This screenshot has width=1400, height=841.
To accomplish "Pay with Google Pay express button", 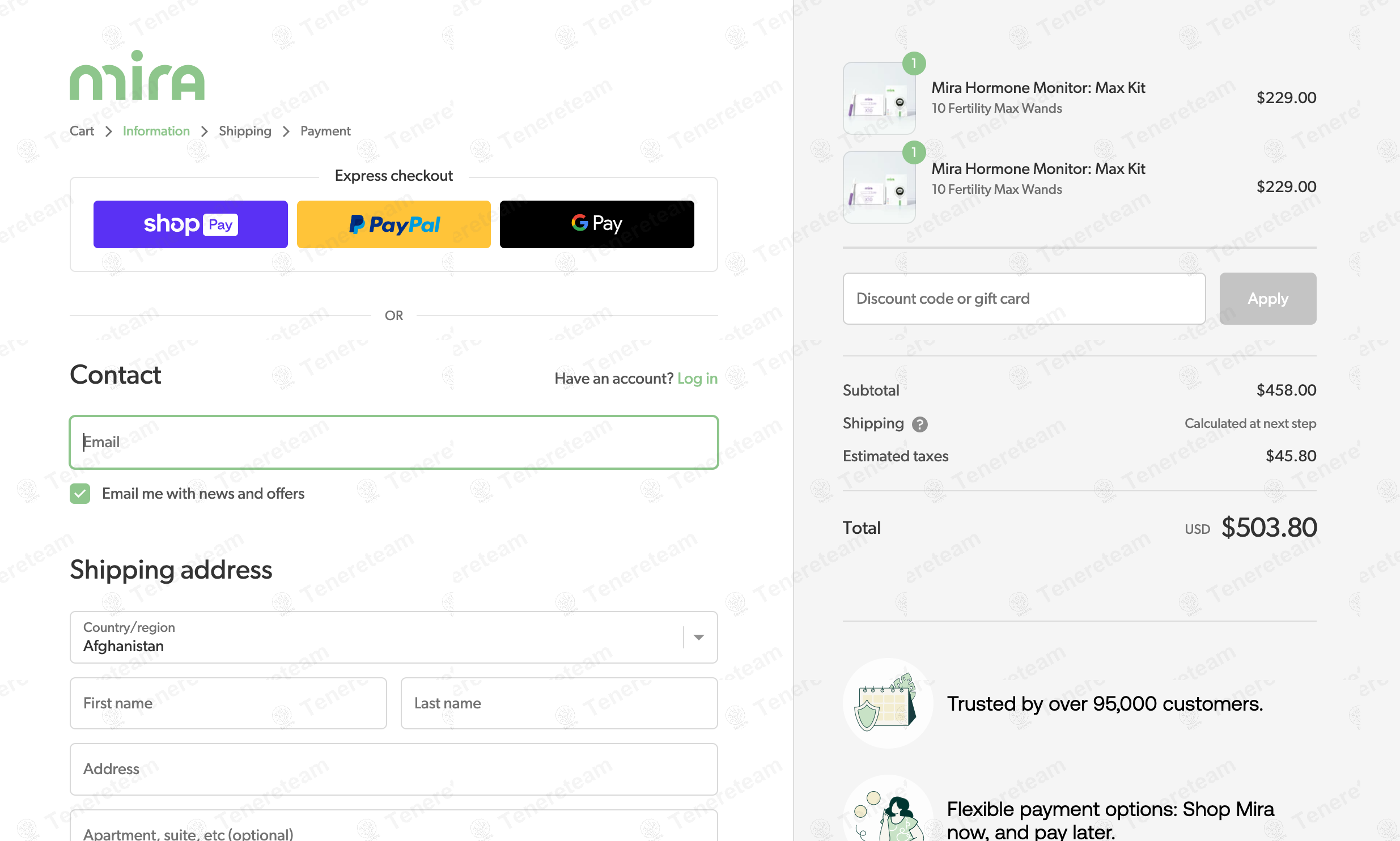I will (597, 224).
